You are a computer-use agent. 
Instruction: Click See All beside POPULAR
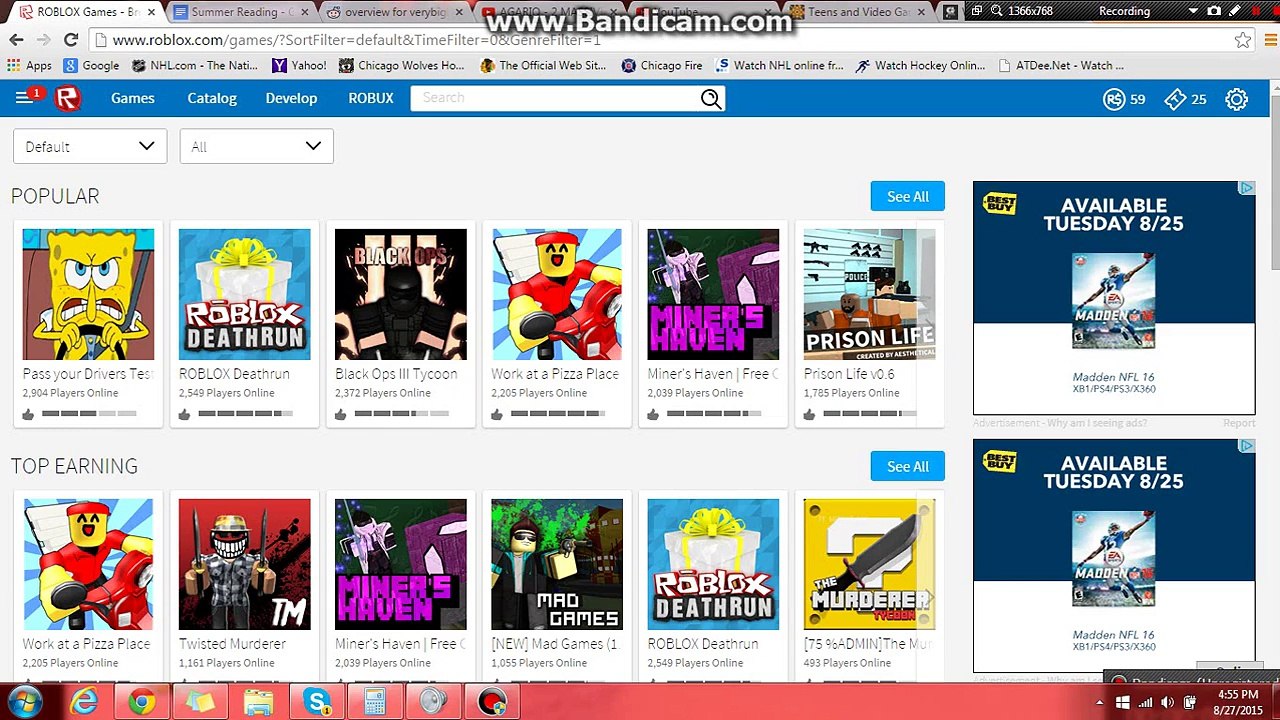click(x=908, y=196)
